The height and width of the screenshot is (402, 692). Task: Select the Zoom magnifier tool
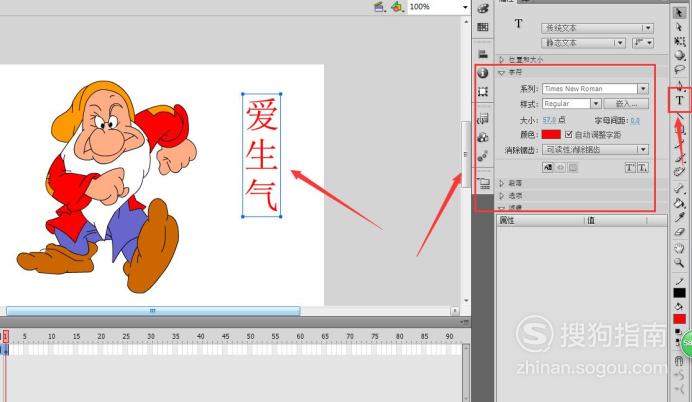coord(680,263)
